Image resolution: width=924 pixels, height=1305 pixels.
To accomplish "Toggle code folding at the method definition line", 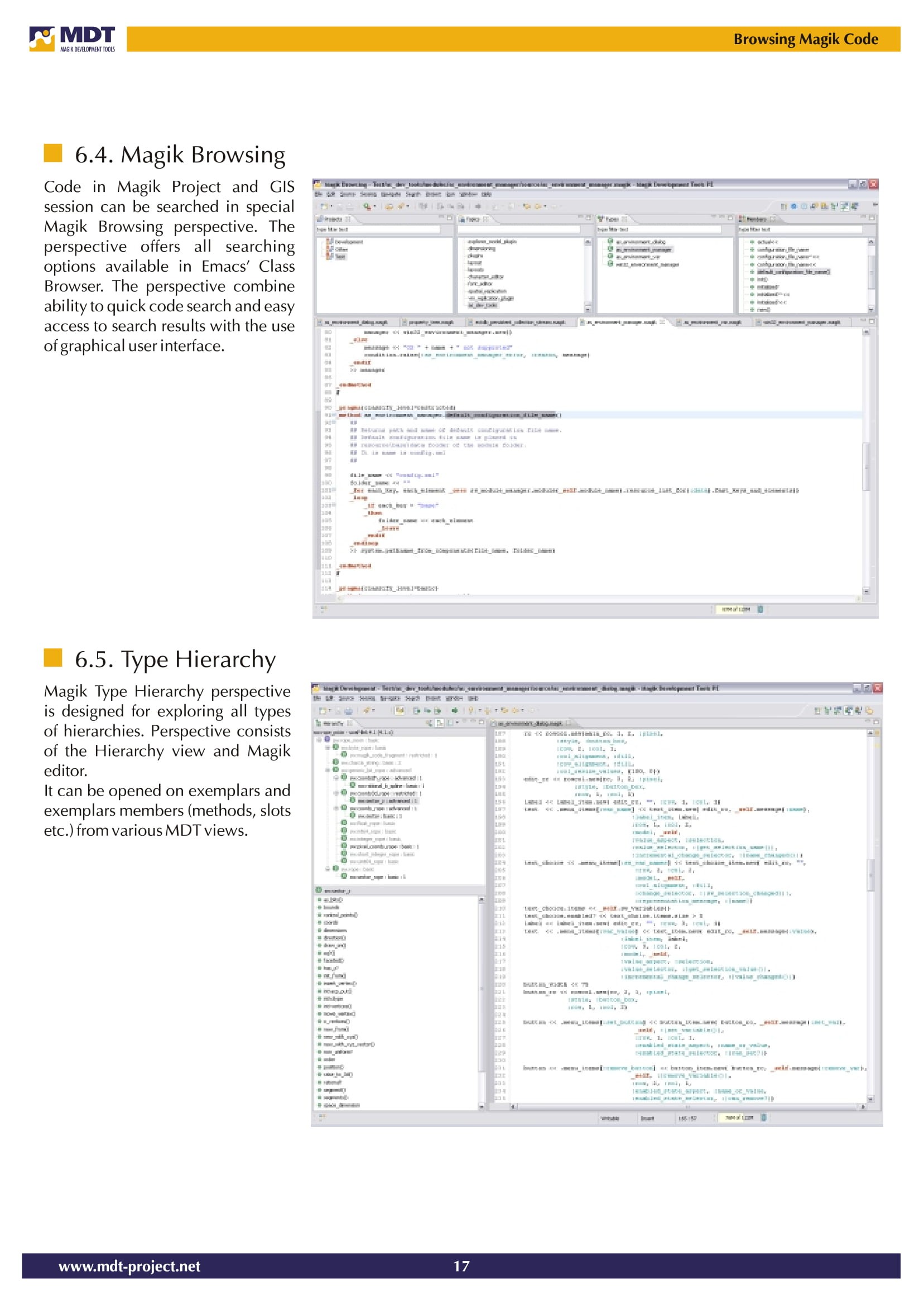I will click(x=335, y=415).
